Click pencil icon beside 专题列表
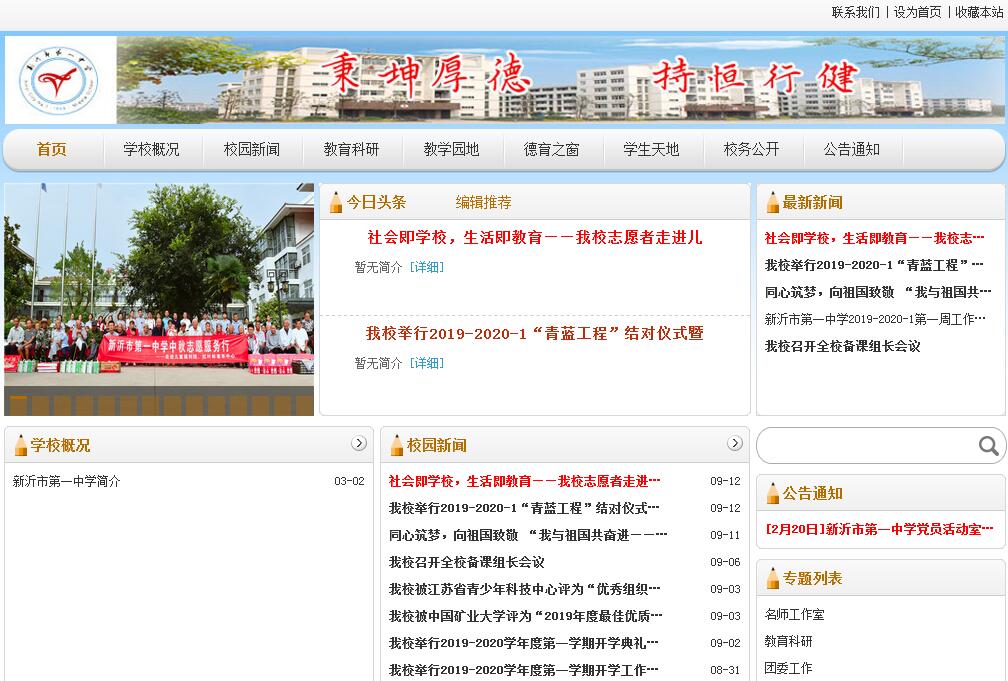 772,578
